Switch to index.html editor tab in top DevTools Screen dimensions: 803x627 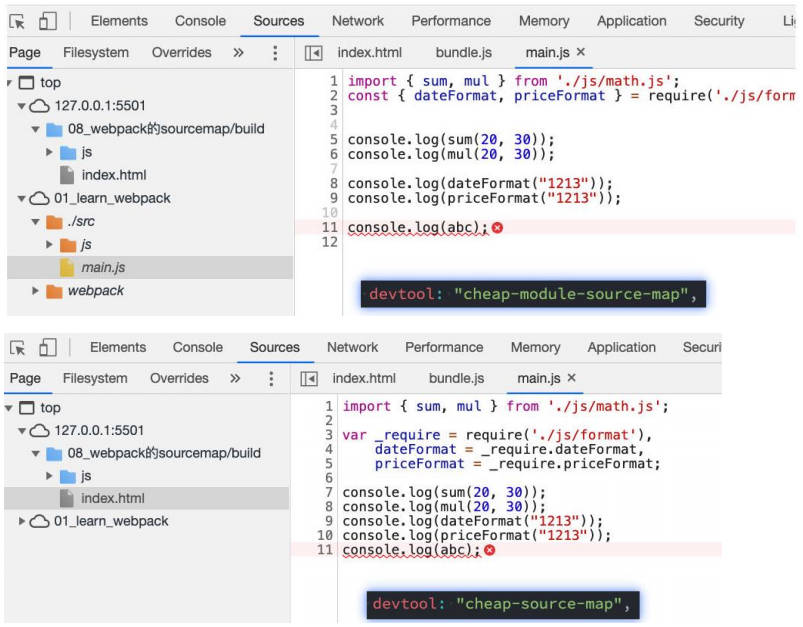coord(369,52)
